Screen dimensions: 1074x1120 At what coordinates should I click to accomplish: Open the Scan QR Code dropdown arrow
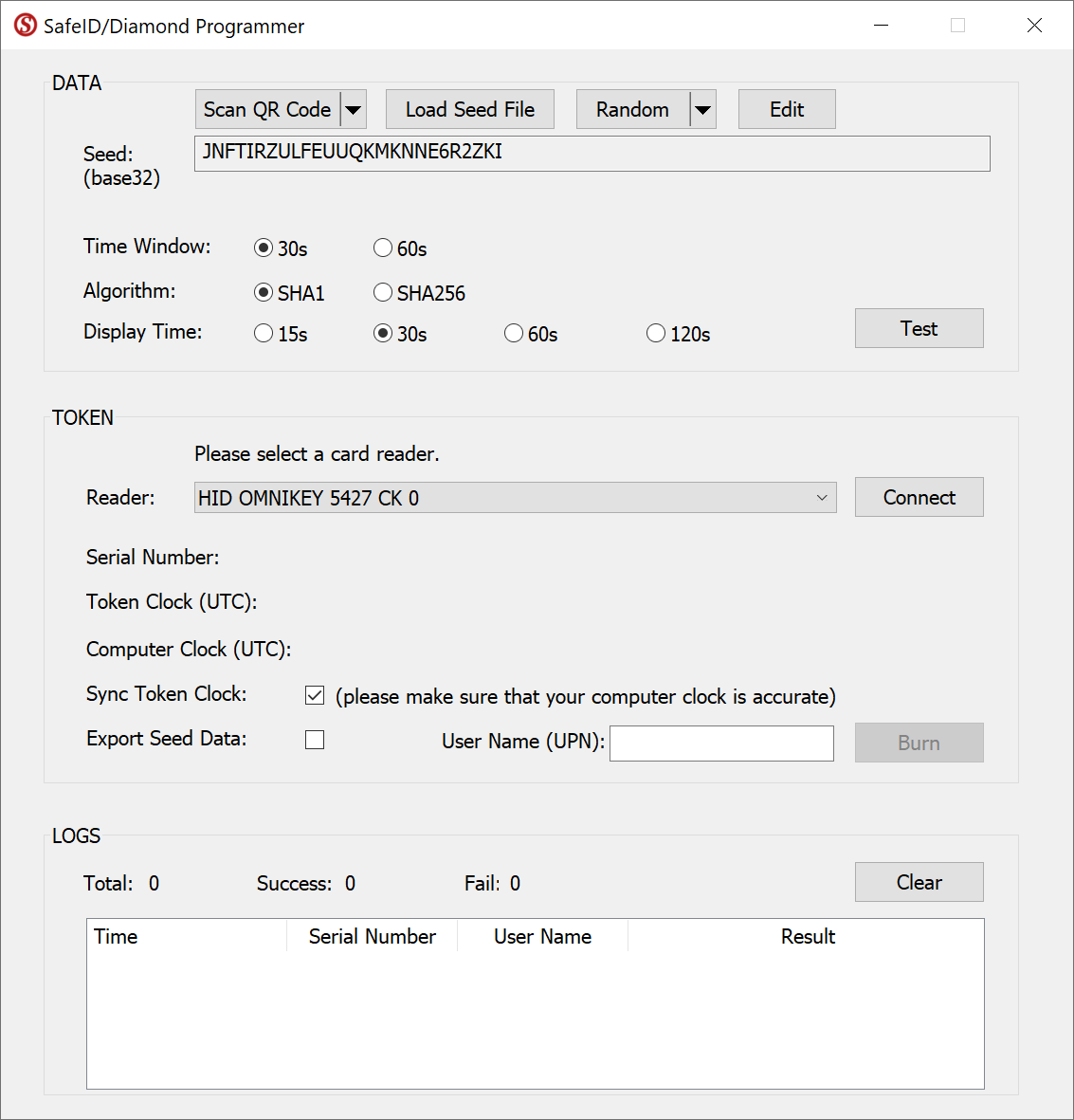point(353,110)
